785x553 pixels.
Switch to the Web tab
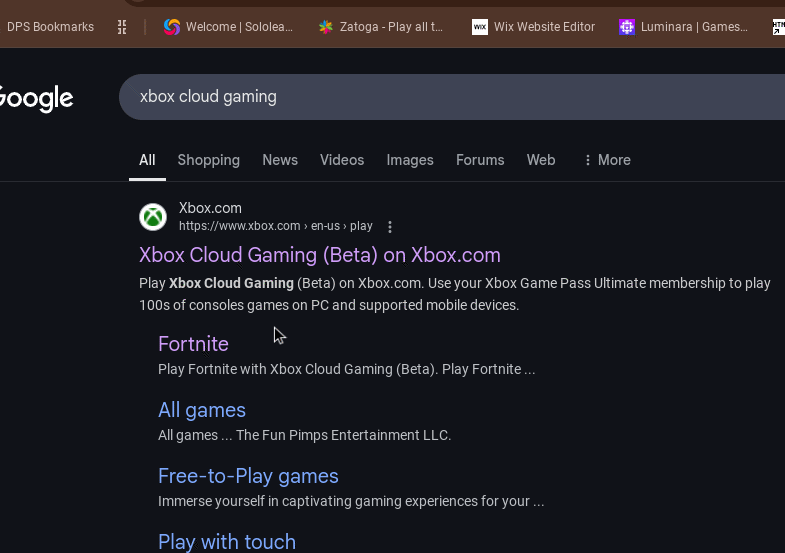click(x=541, y=160)
